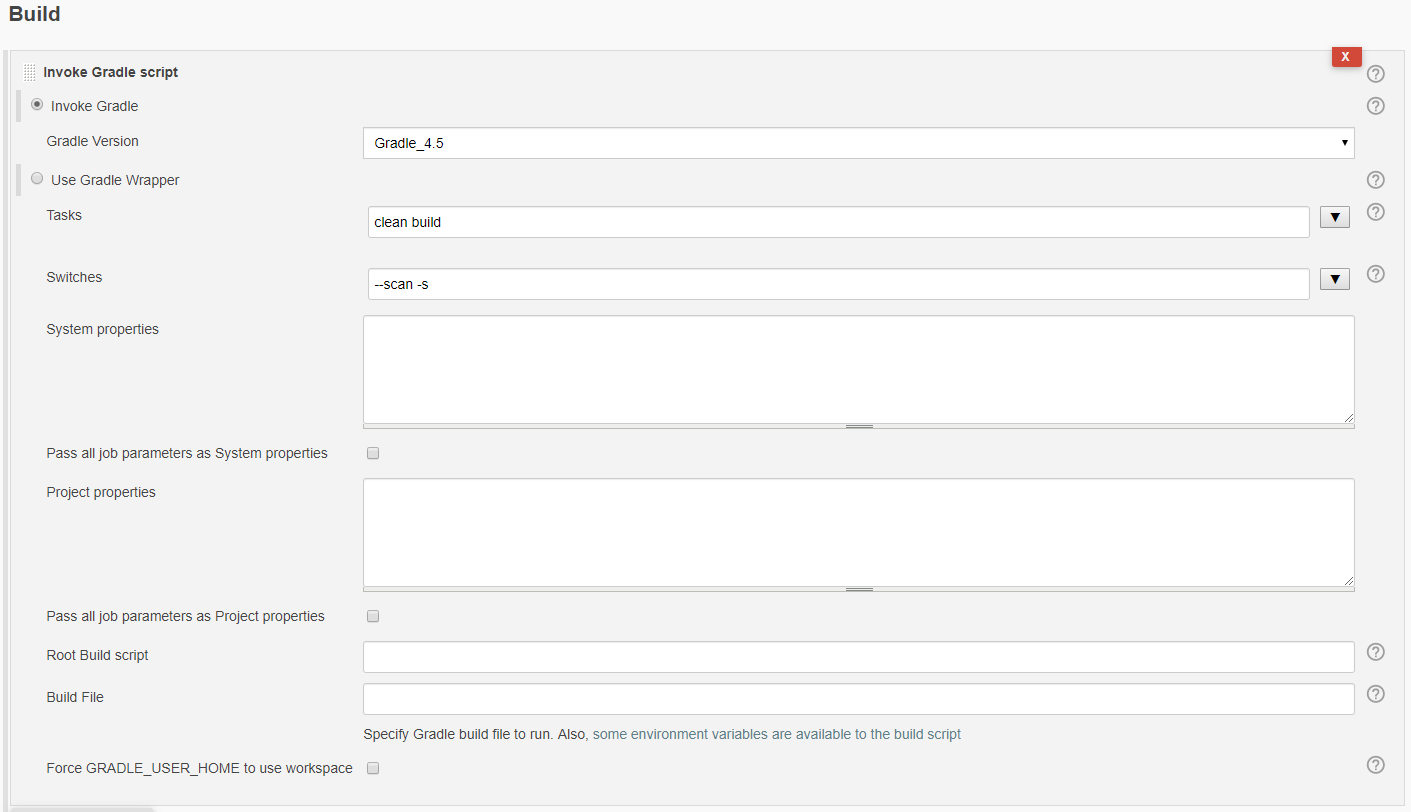Enable Pass all job parameters as Project properties
This screenshot has height=812, width=1411.
click(x=373, y=616)
